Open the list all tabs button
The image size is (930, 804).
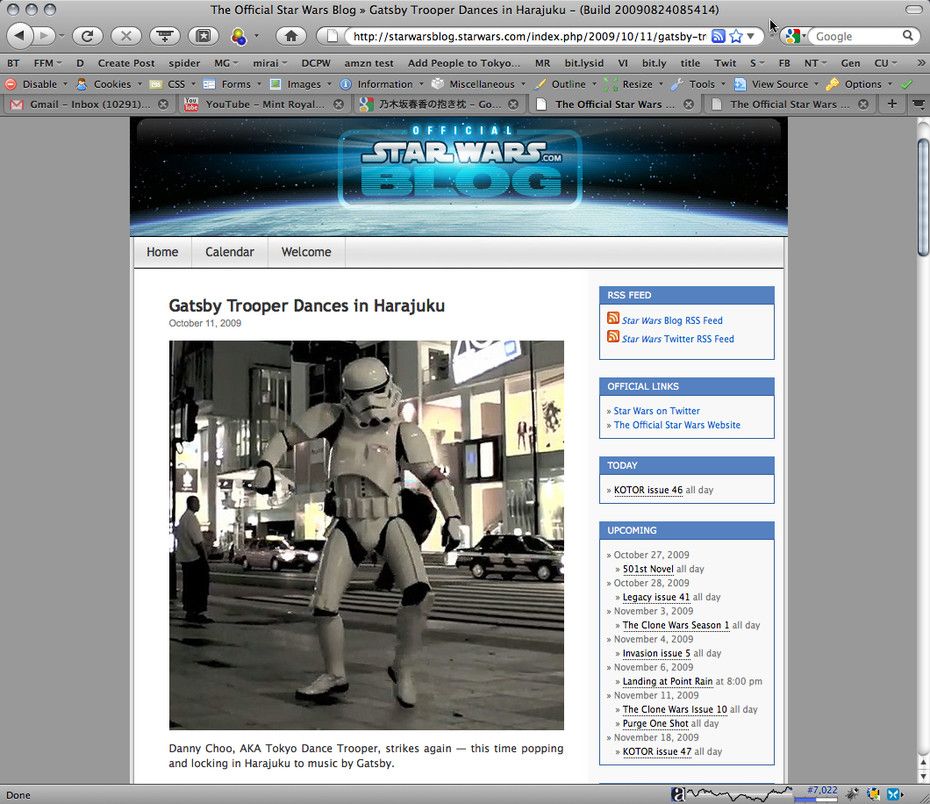click(919, 104)
